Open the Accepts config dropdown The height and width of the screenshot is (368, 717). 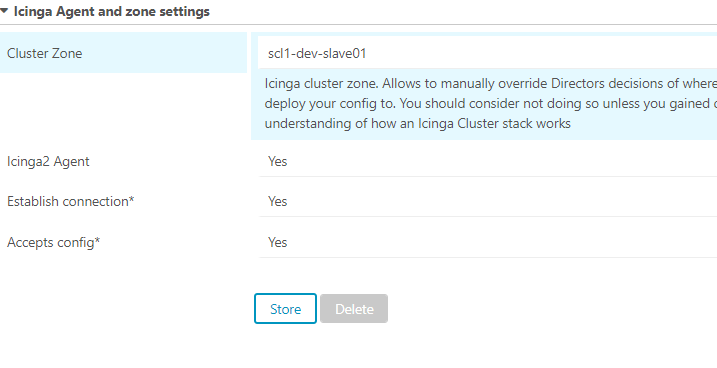[x=488, y=242]
